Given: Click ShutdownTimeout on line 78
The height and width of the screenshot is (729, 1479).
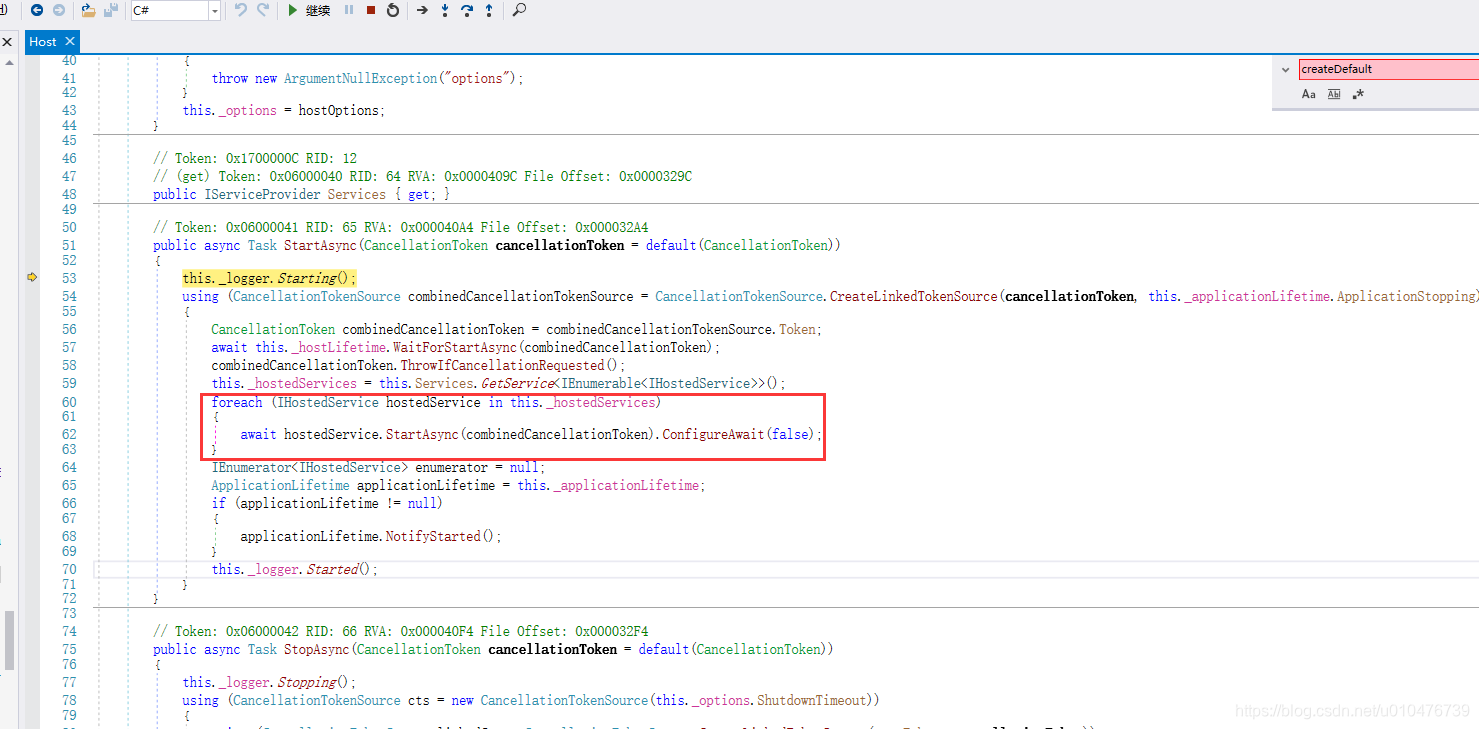Looking at the screenshot, I should click(812, 700).
